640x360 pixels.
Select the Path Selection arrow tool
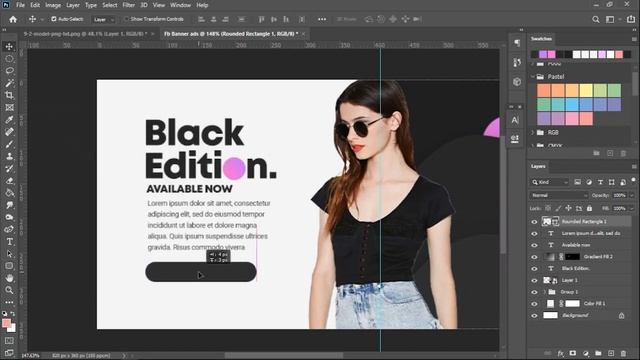[x=9, y=254]
